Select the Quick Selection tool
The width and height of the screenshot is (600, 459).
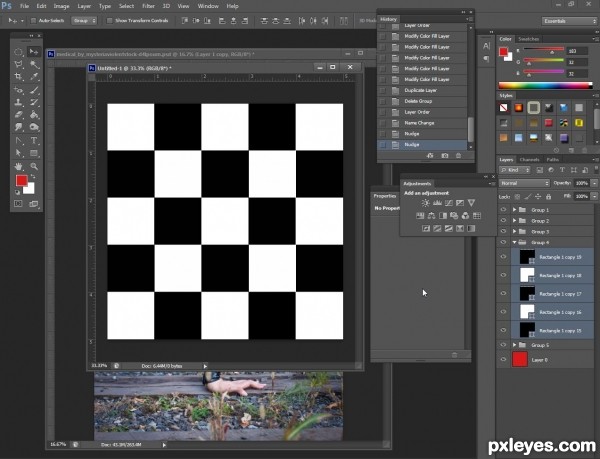point(34,64)
